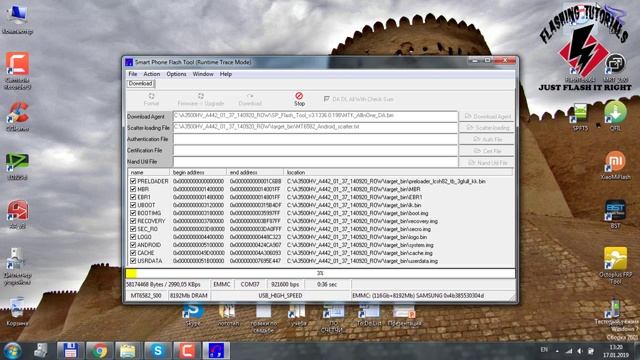Click the "end address" column header

point(255,172)
